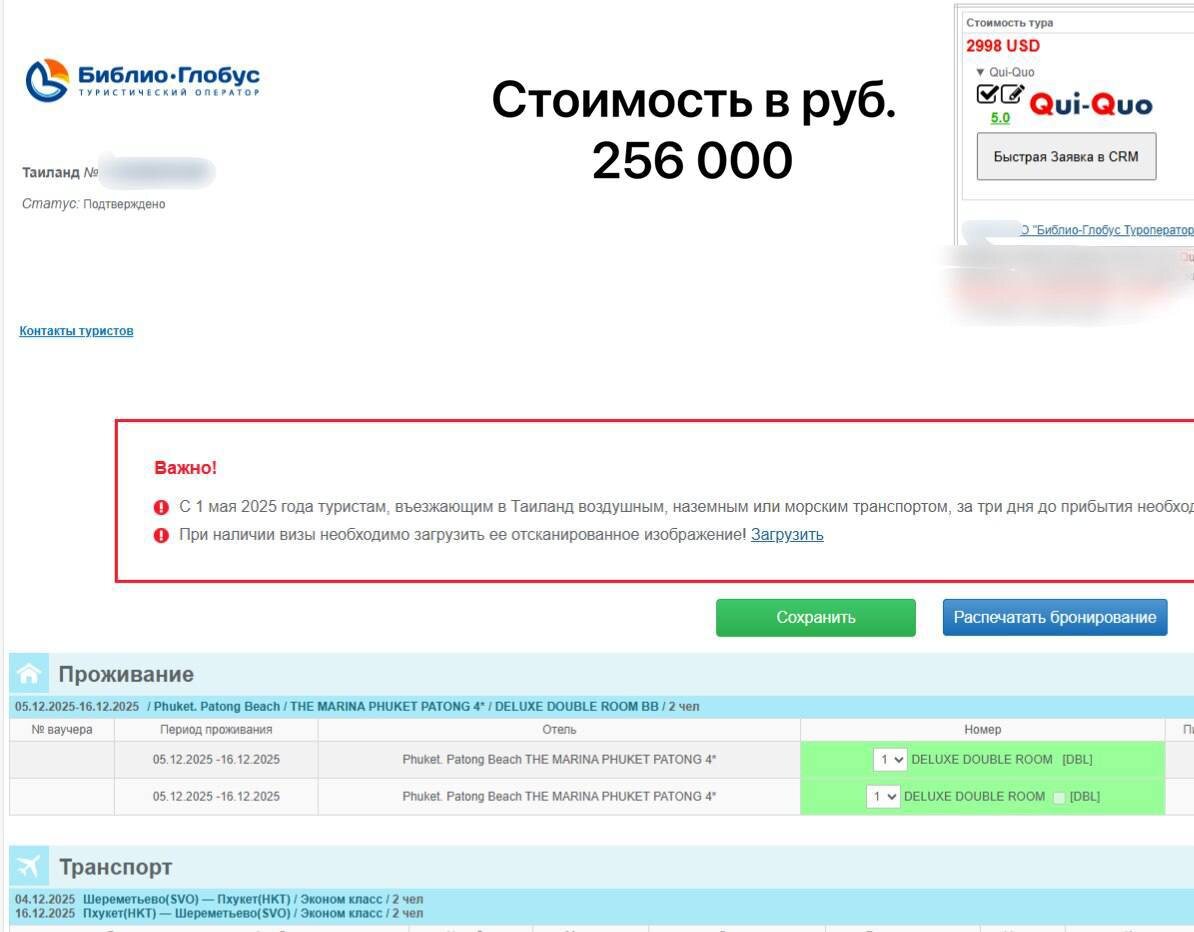Click the Проживание section heading
The height and width of the screenshot is (932, 1194).
(x=126, y=674)
